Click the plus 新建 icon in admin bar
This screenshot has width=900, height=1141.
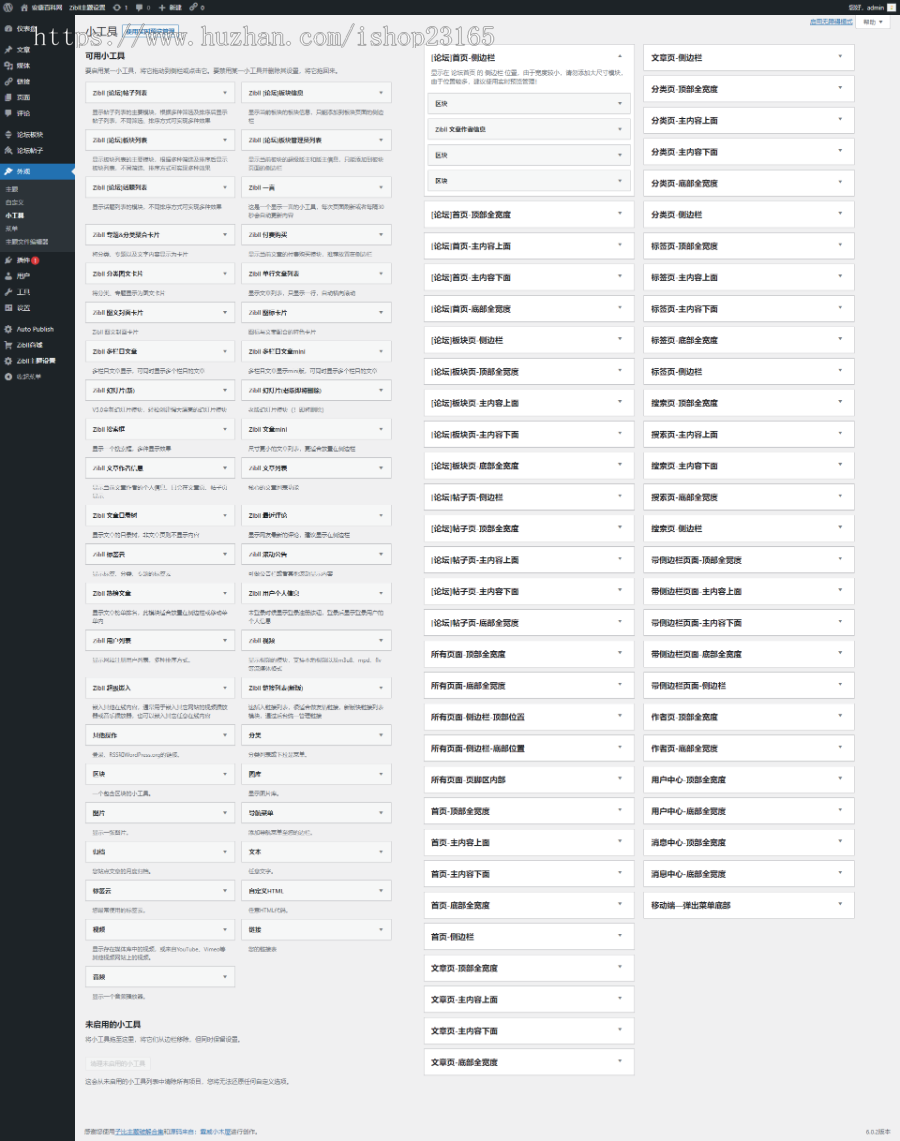(163, 7)
